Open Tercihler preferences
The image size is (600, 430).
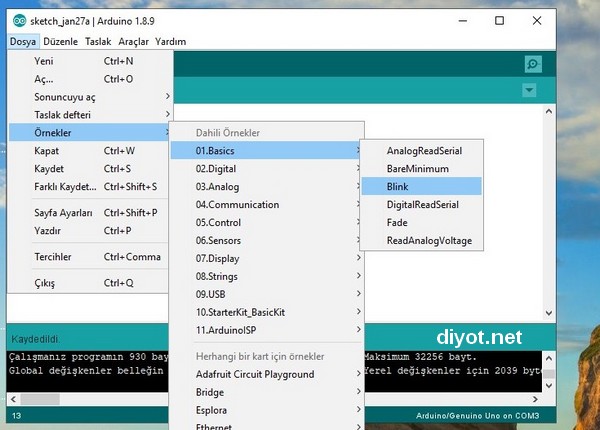pos(89,257)
